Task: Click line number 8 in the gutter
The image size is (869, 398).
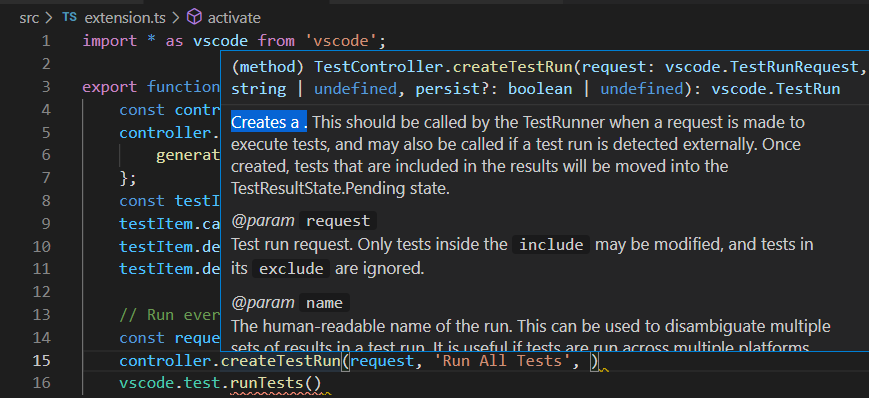Action: click(x=45, y=201)
